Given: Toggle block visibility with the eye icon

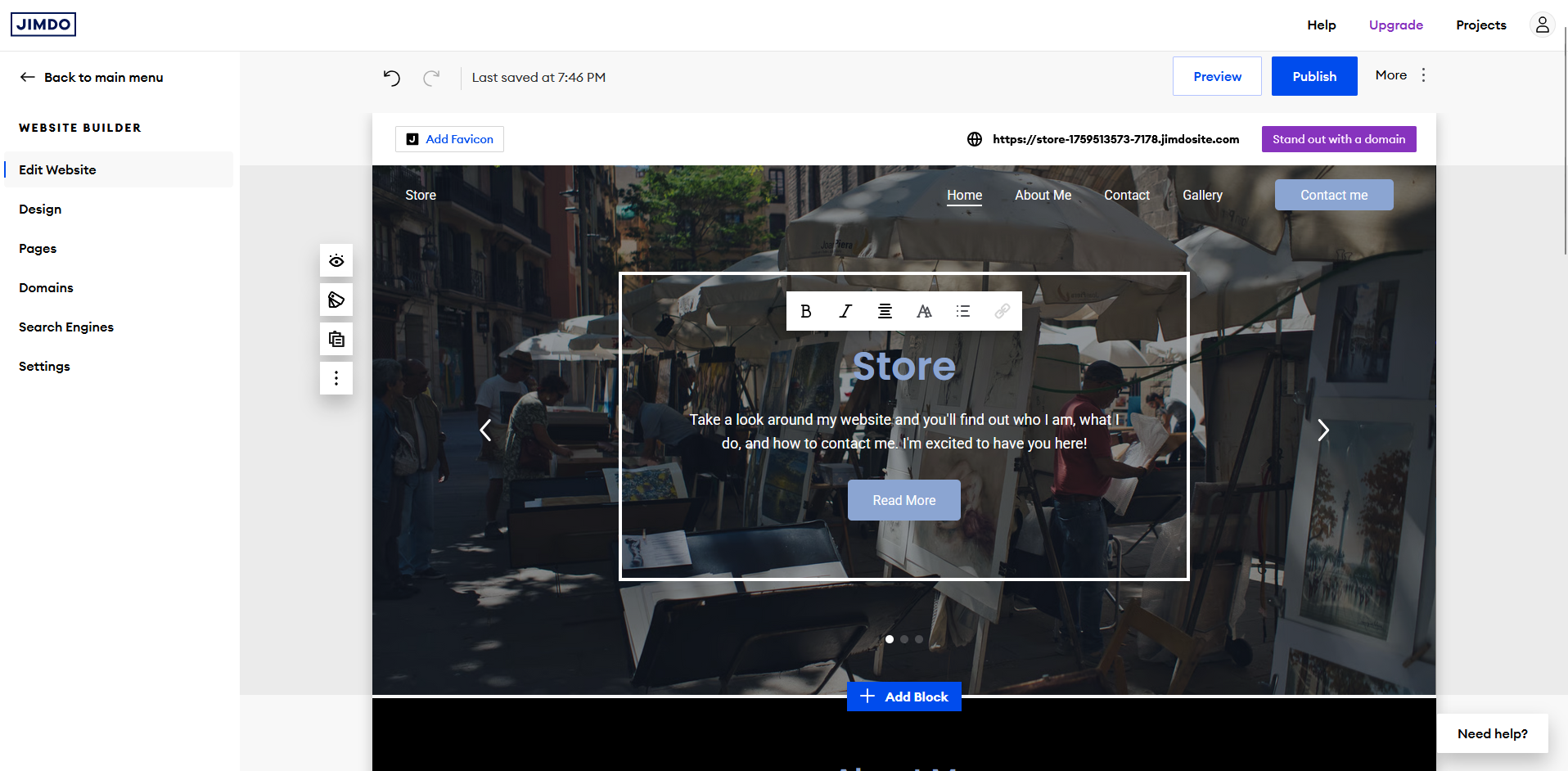Looking at the screenshot, I should click(x=336, y=260).
